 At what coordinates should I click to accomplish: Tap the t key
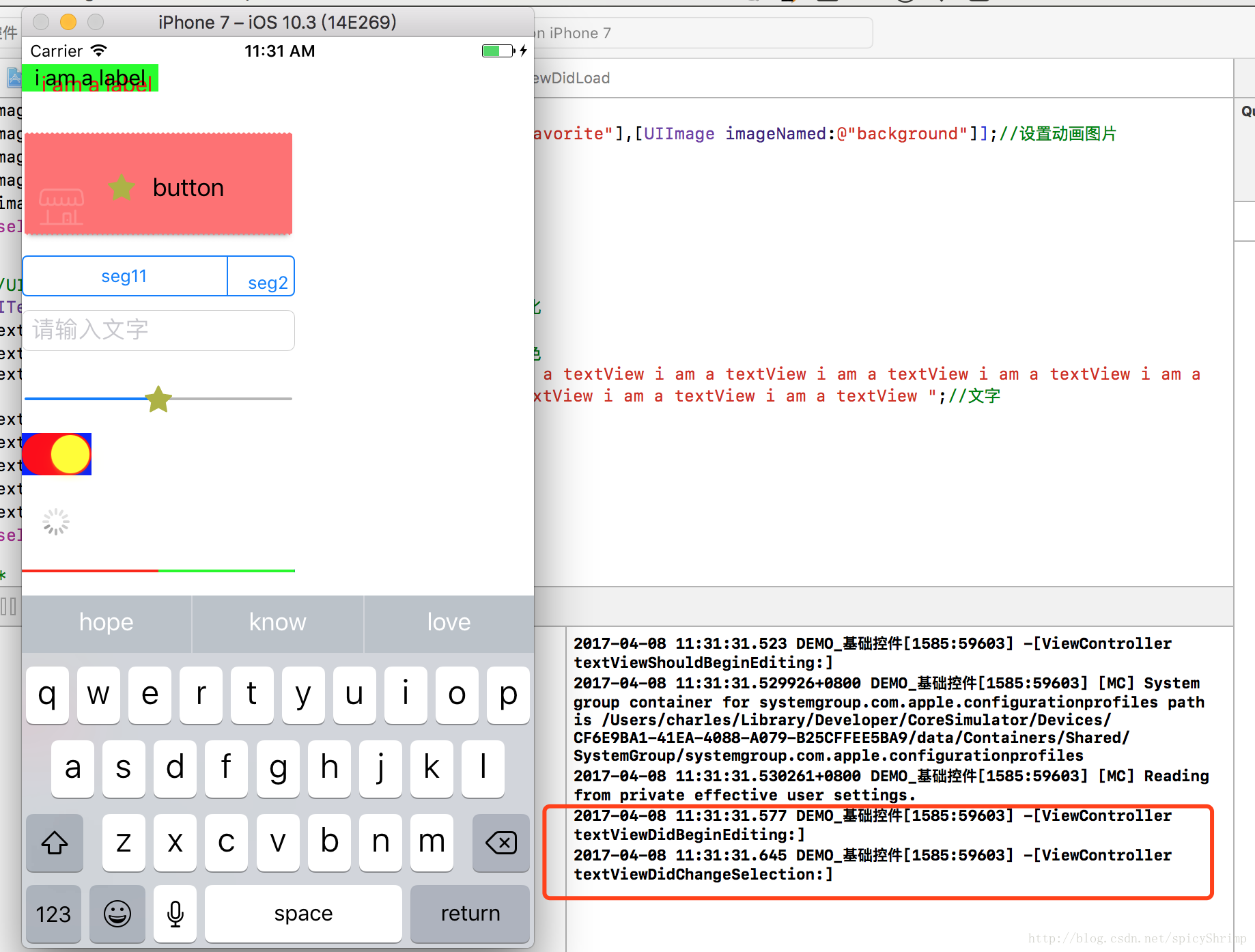pyautogui.click(x=252, y=695)
